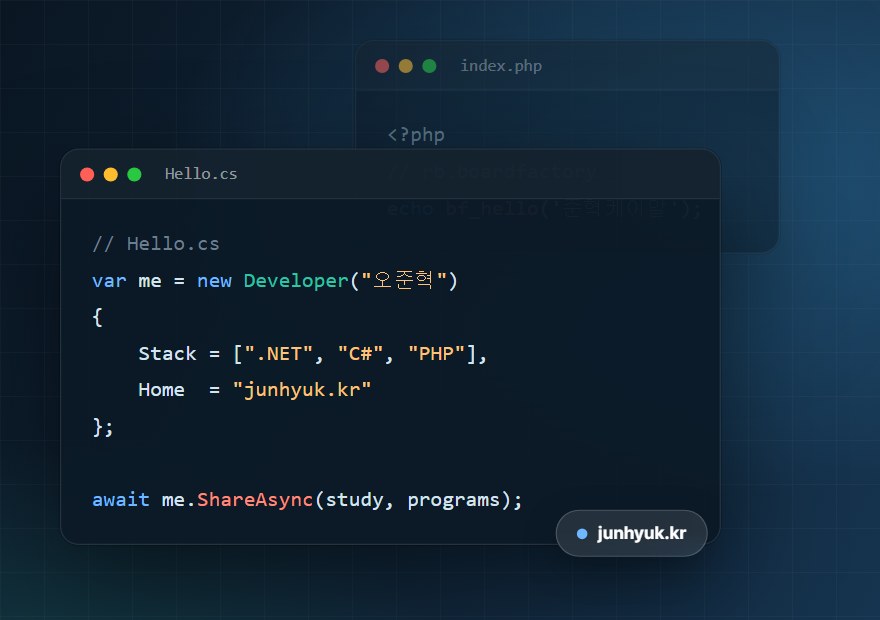Click the "C#" string
This screenshot has height=620, width=880.
point(360,353)
